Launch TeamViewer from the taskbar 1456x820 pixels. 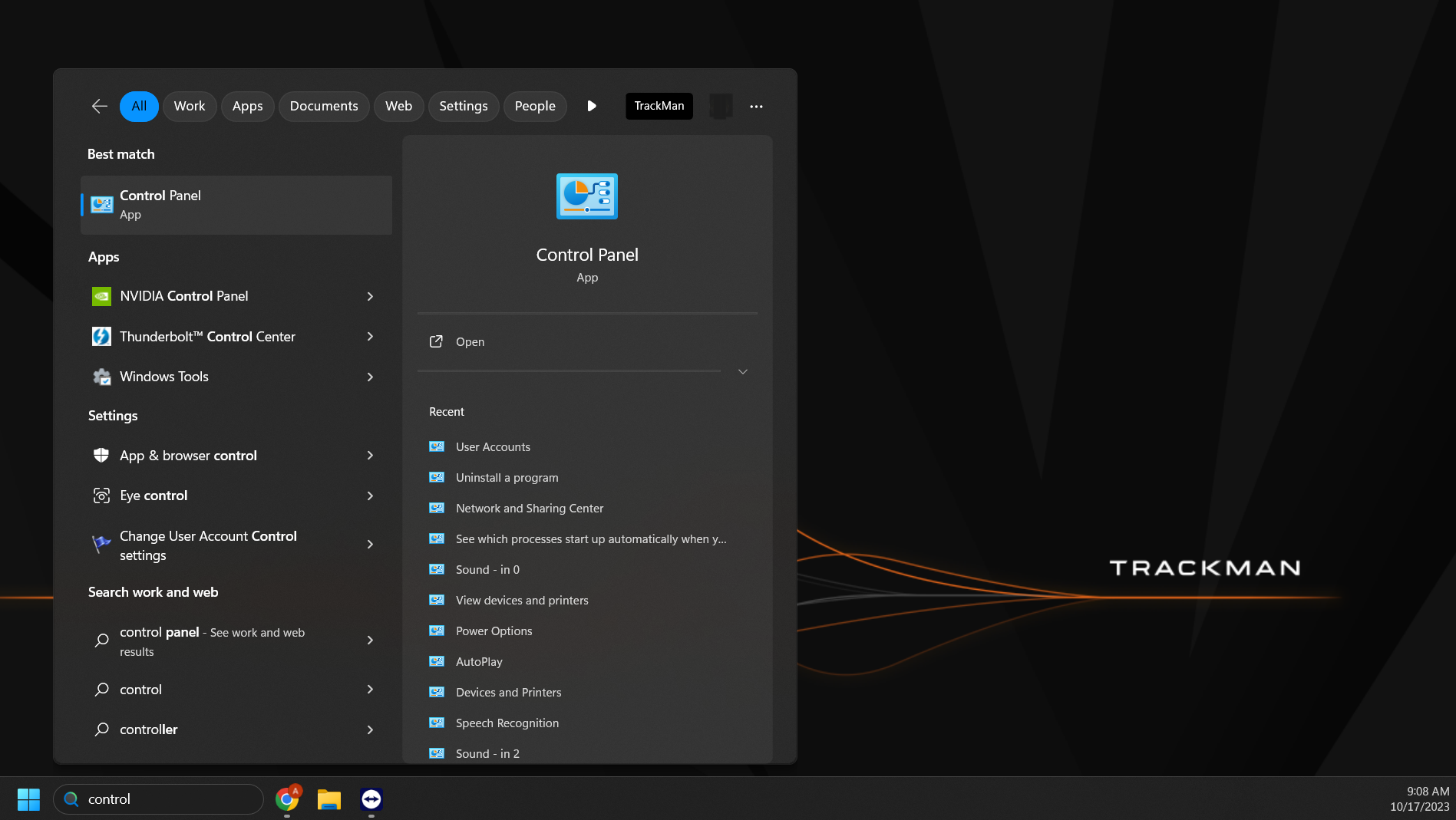click(371, 799)
